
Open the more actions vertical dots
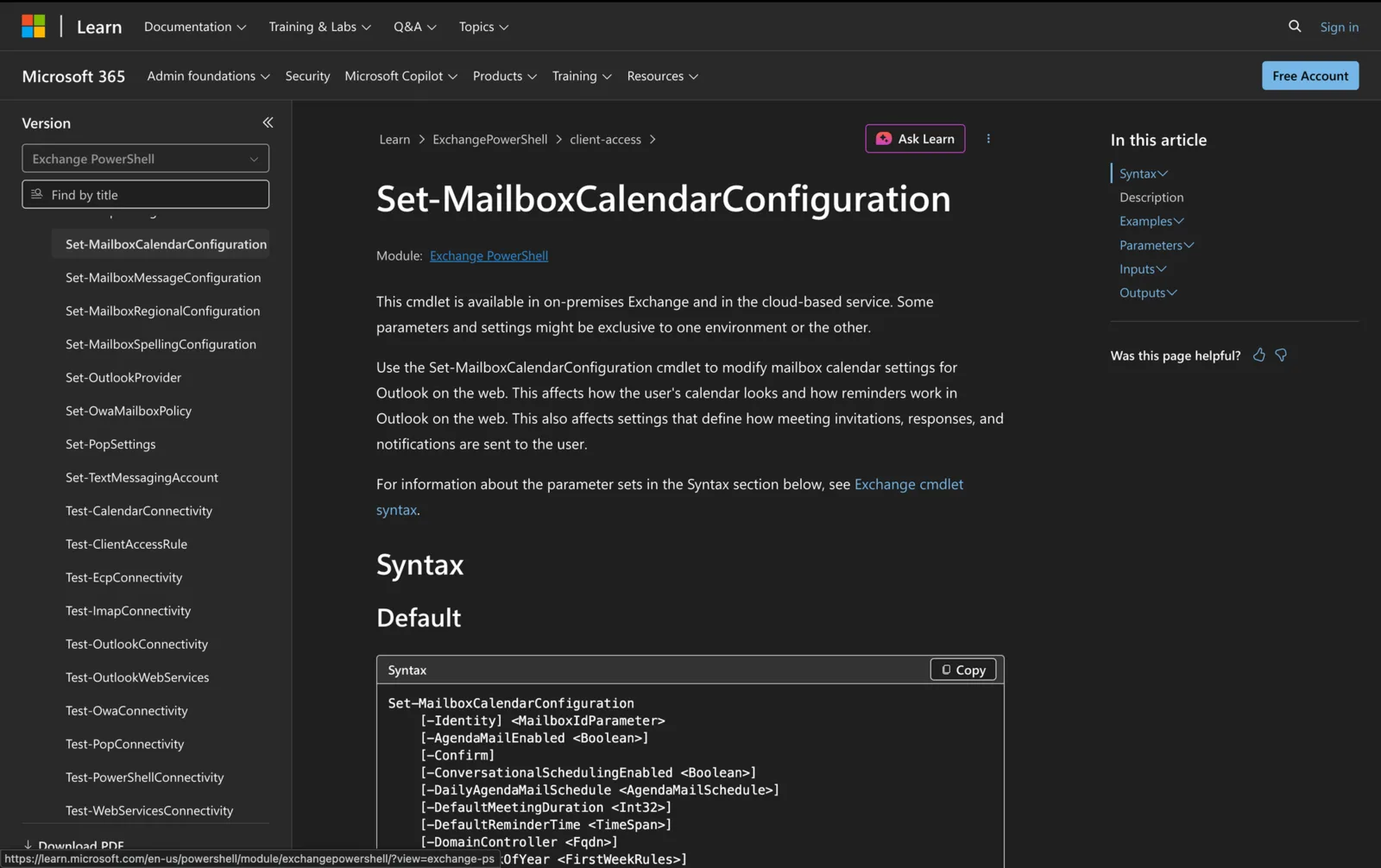click(988, 139)
